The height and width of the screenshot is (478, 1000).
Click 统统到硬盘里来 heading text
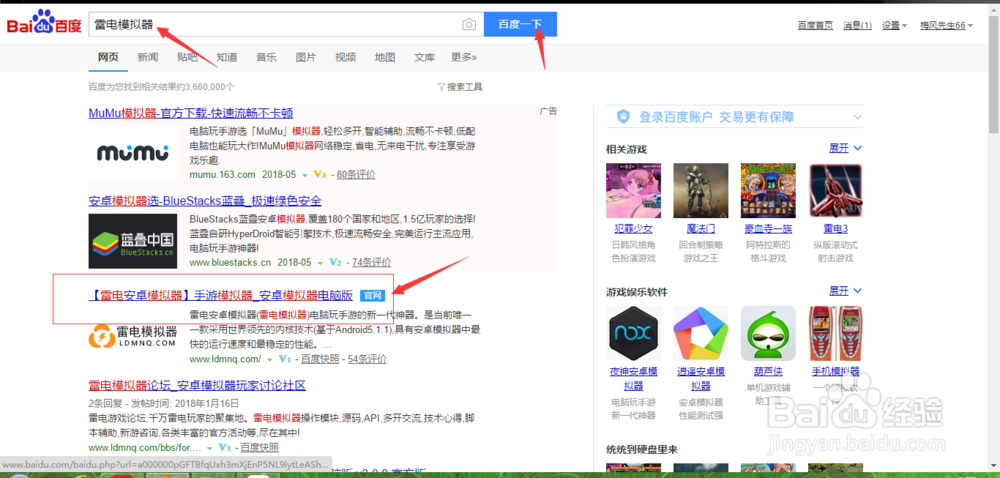tap(642, 450)
